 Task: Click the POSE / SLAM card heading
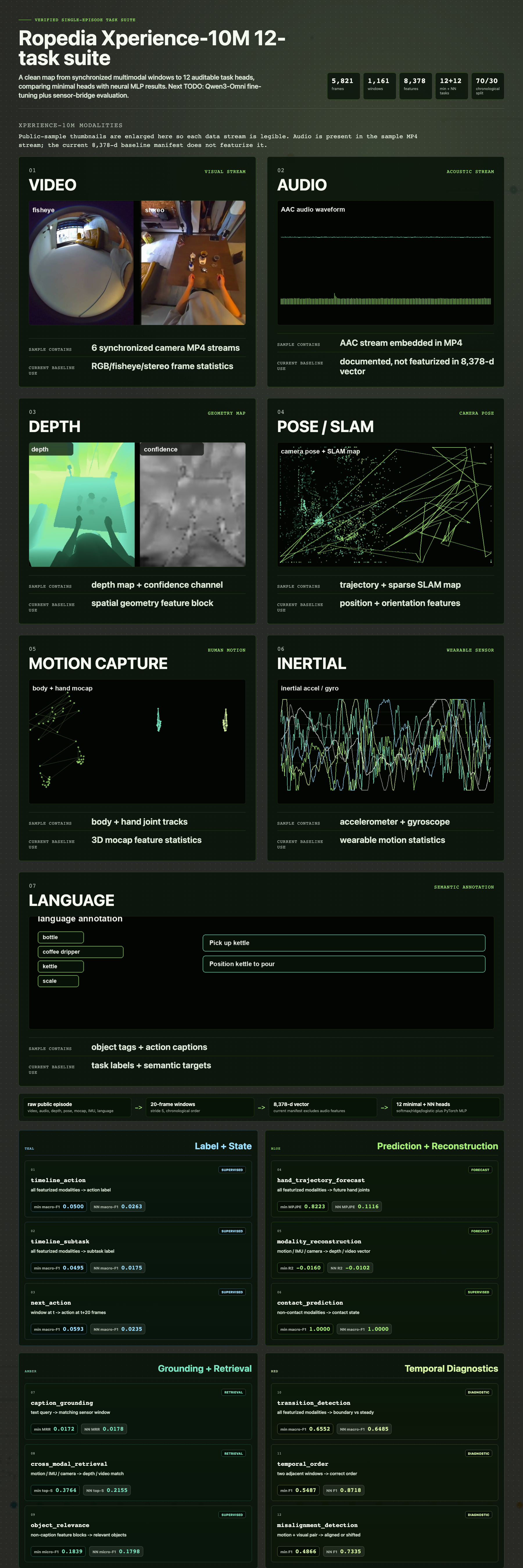326,427
